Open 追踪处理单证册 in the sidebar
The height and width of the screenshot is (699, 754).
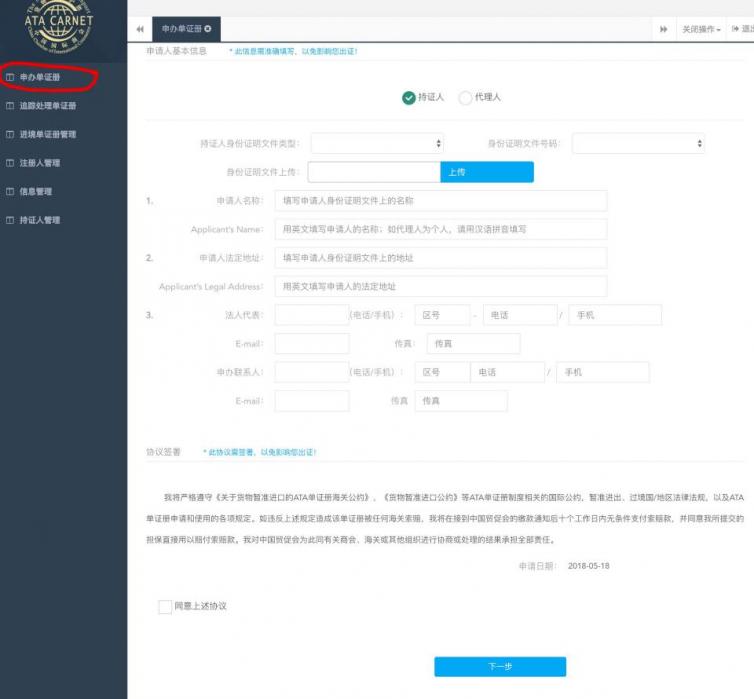(48, 106)
